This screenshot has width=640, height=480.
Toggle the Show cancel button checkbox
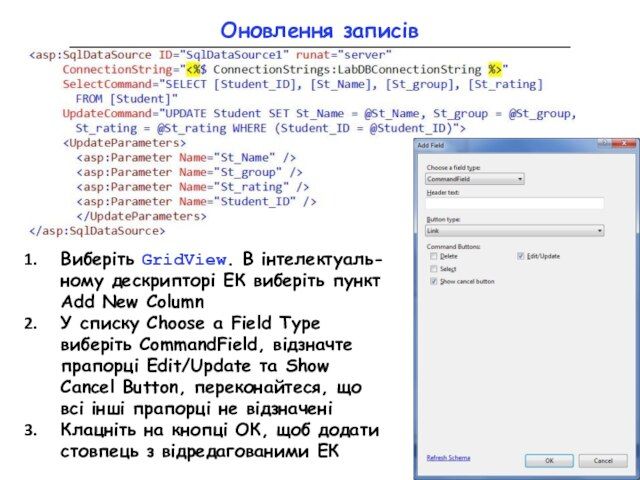tap(432, 281)
